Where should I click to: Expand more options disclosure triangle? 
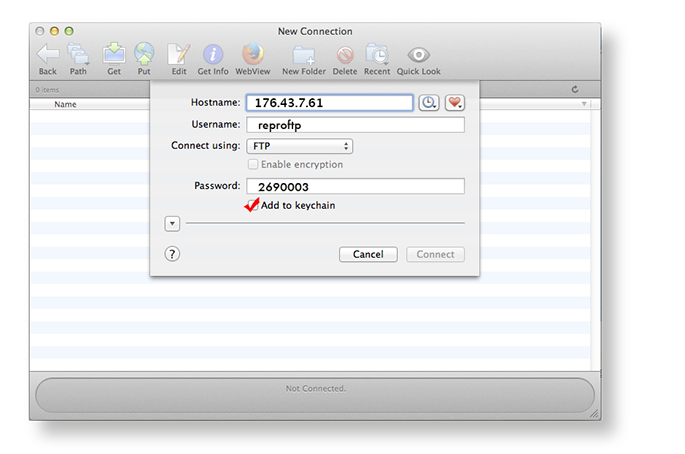(172, 223)
